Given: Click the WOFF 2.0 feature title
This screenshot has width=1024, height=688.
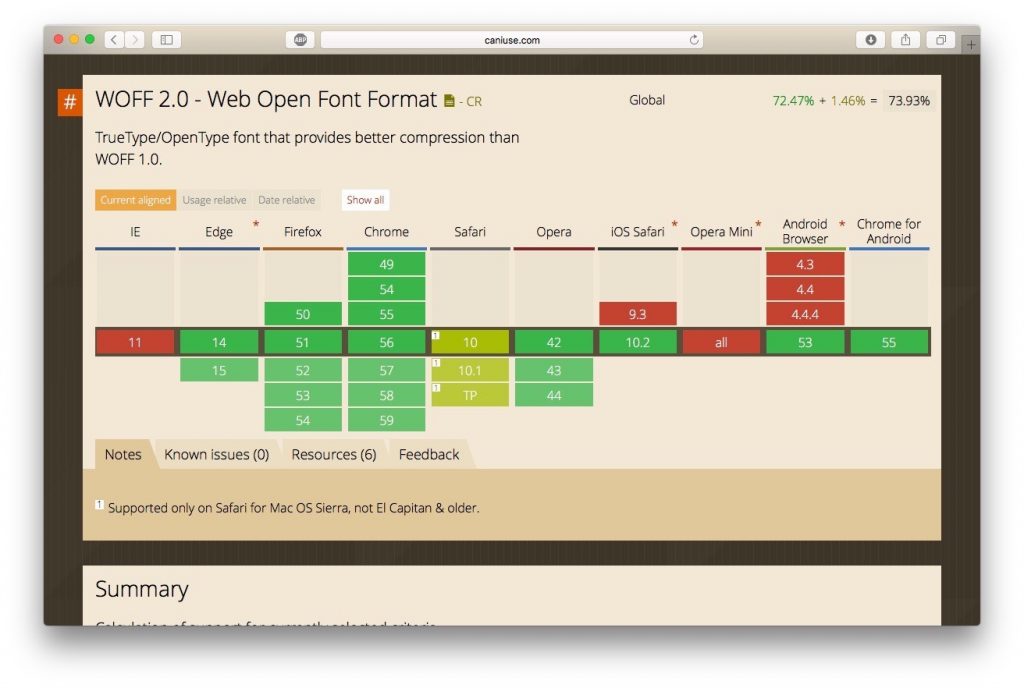Looking at the screenshot, I should tap(266, 99).
